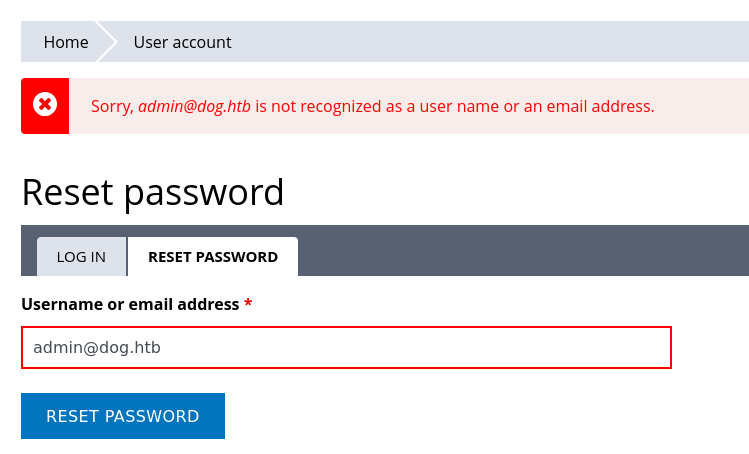Click the red required-field asterisk
This screenshot has height=454, width=749.
[248, 304]
